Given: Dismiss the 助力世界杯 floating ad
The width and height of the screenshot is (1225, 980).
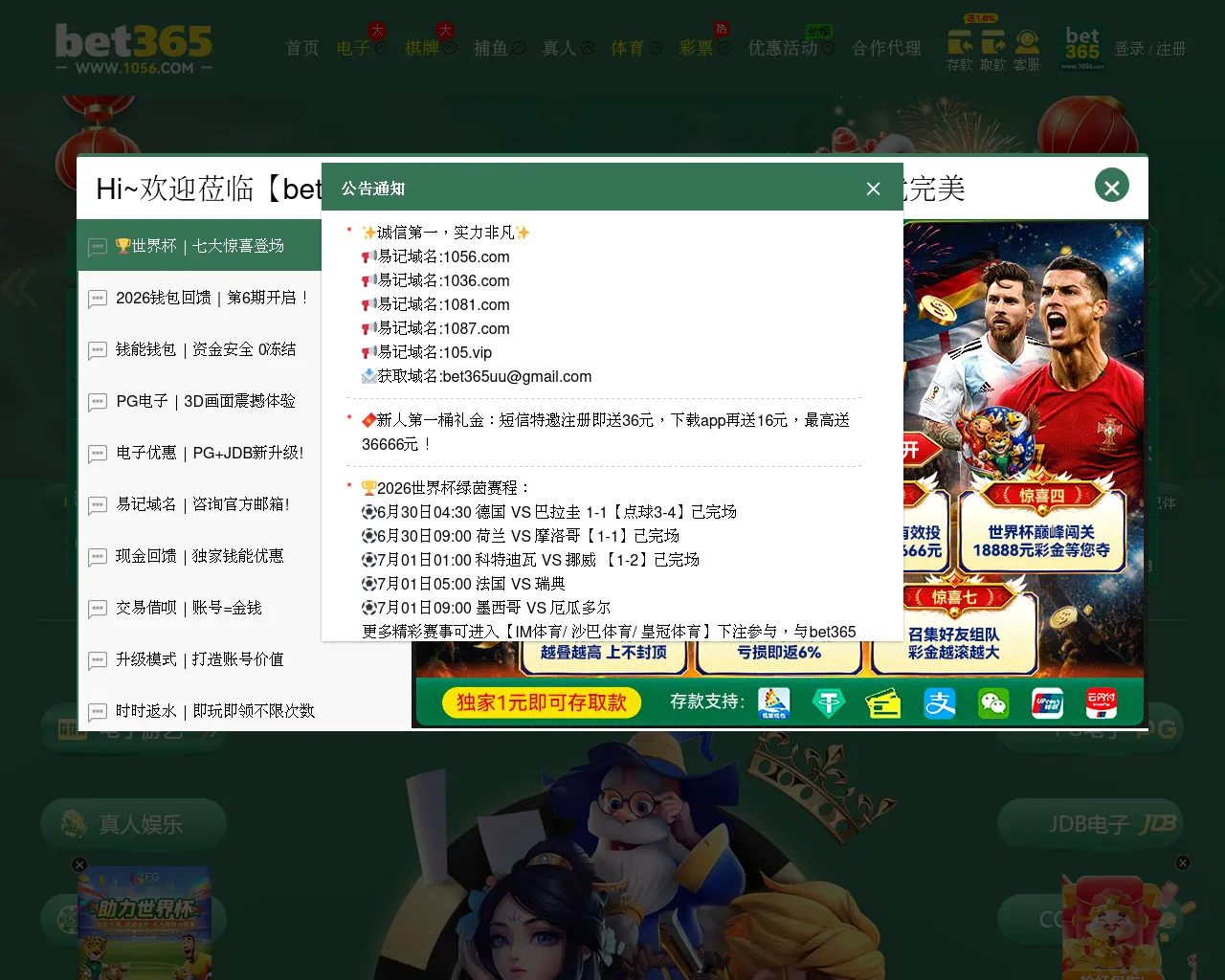Looking at the screenshot, I should [79, 864].
